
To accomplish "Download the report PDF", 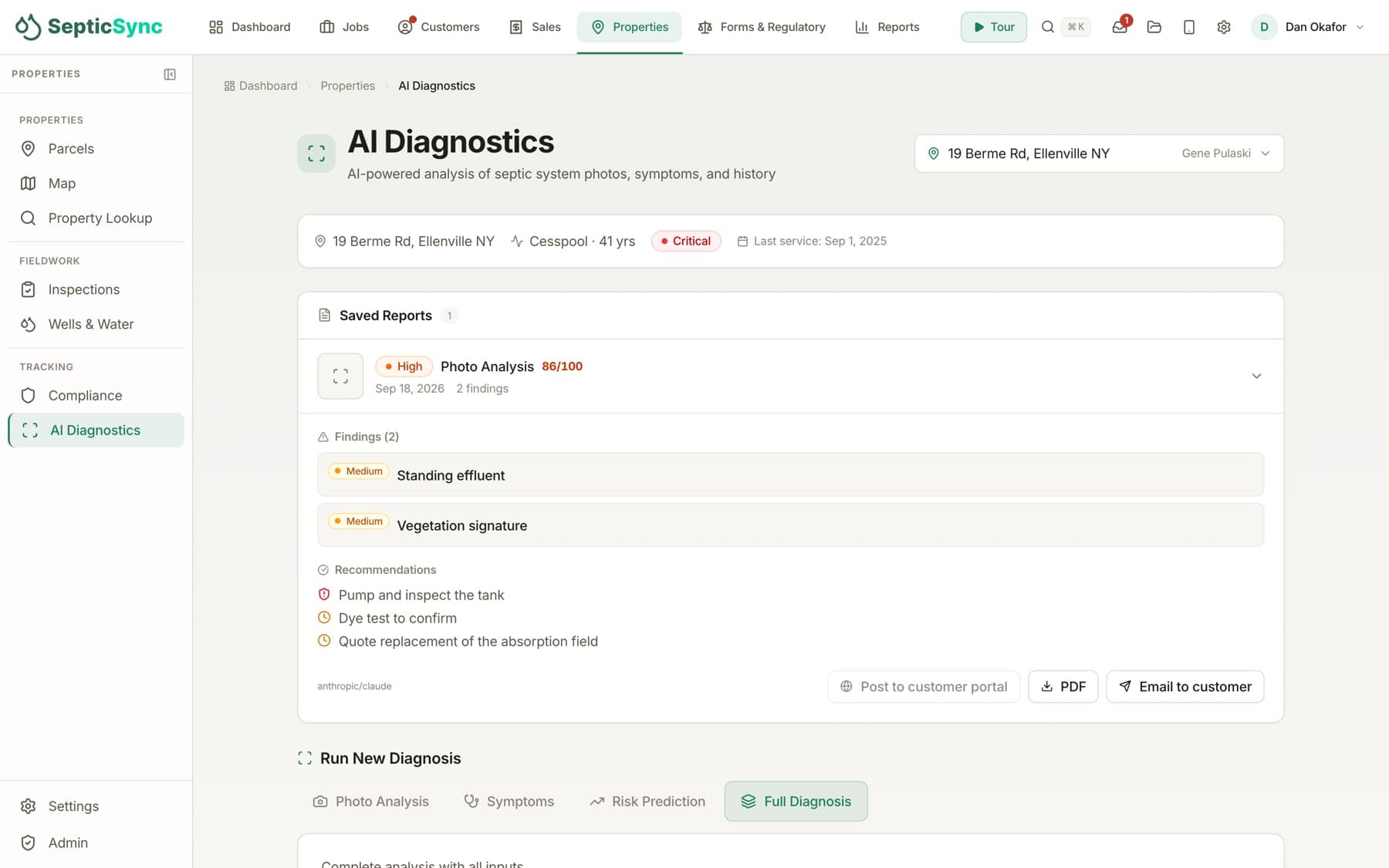I will click(1063, 687).
